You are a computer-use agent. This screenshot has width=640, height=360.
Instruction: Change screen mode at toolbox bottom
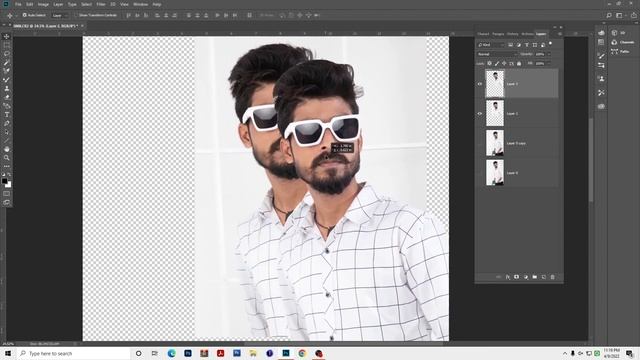(x=7, y=202)
